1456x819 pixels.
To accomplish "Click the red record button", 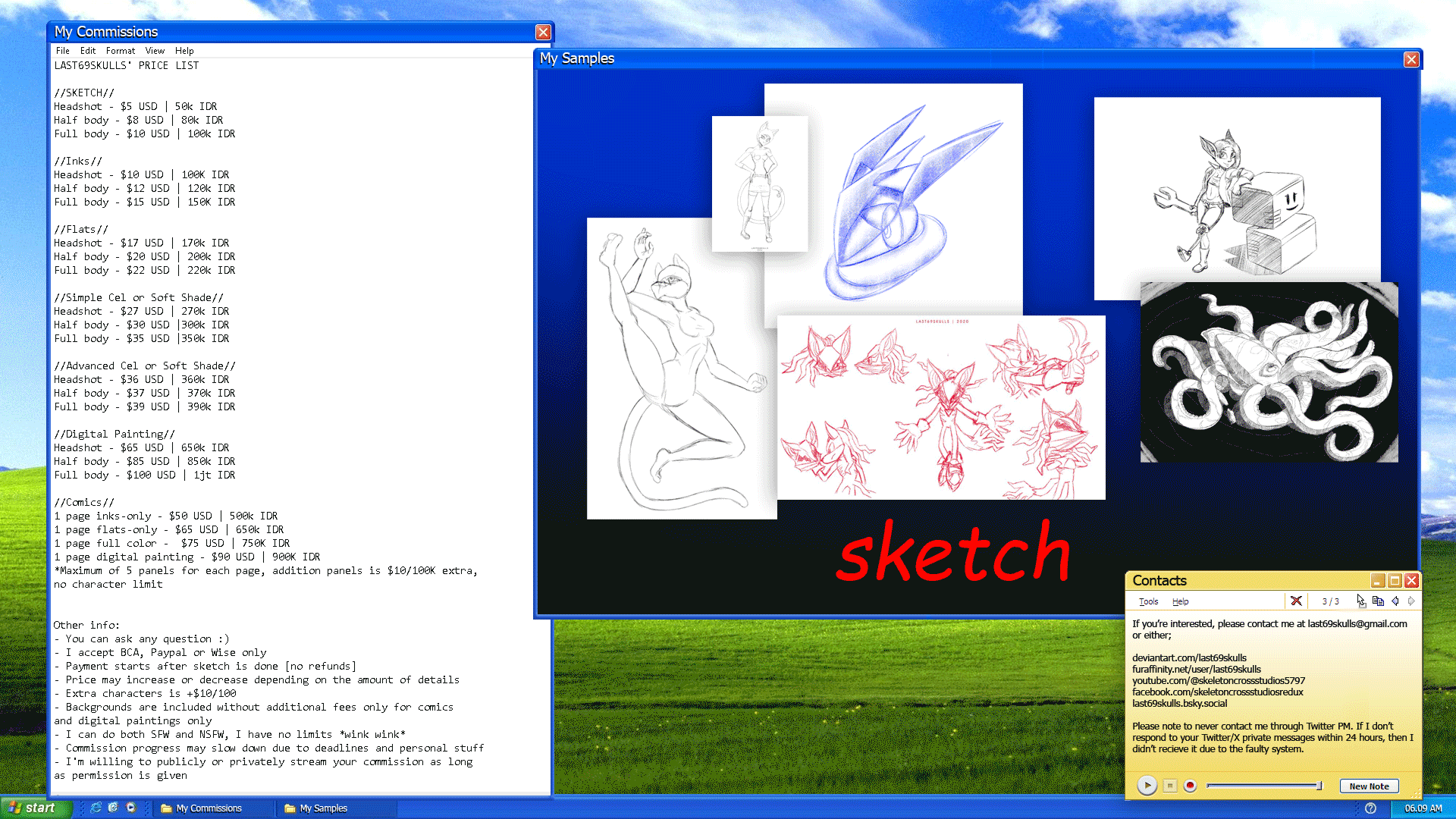I will click(x=1191, y=786).
